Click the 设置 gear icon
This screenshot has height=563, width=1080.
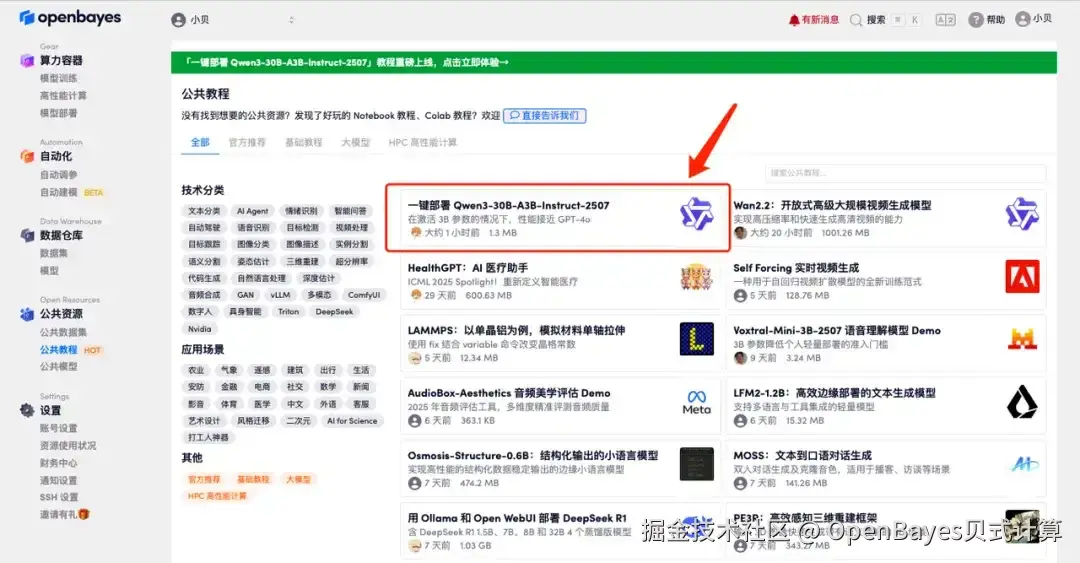[x=27, y=411]
